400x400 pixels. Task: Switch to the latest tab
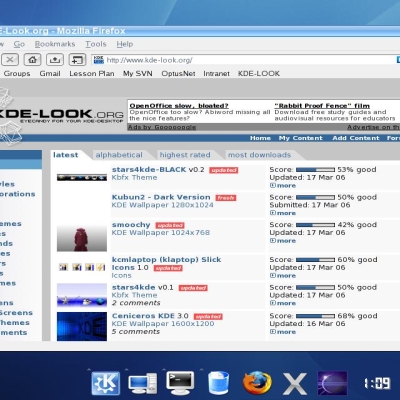coord(66,155)
